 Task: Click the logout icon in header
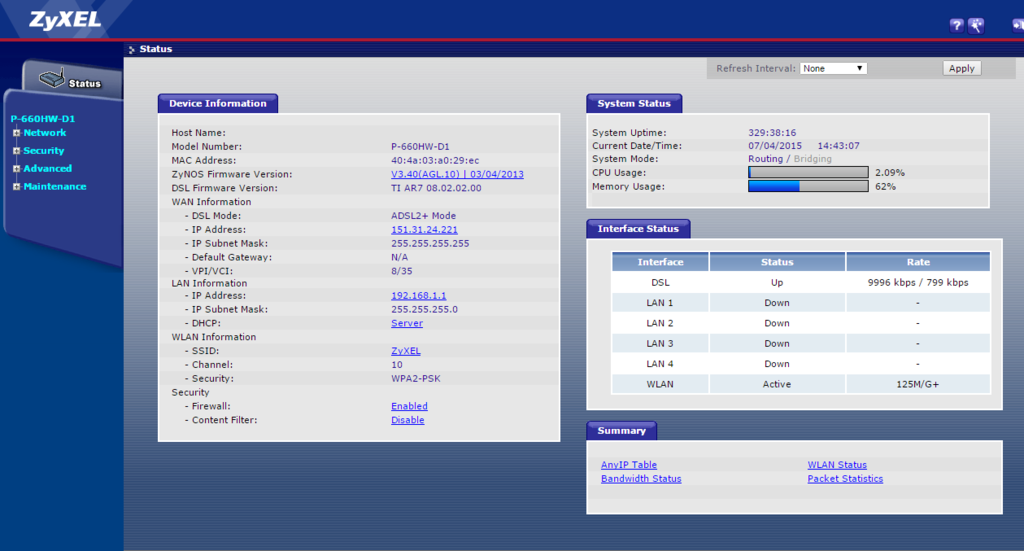pyautogui.click(x=1017, y=26)
